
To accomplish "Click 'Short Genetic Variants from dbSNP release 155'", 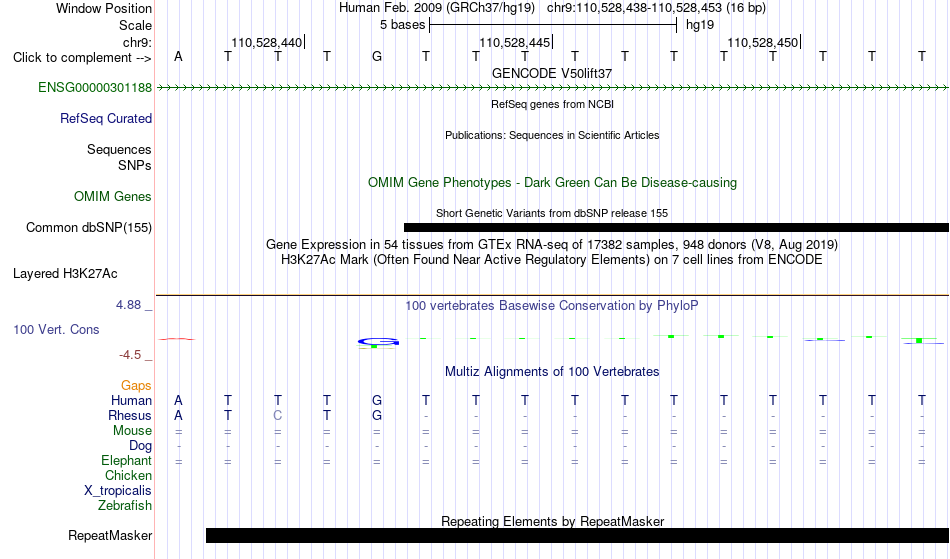I will tap(552, 213).
